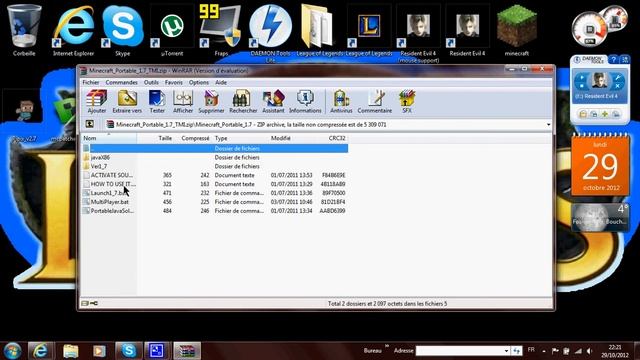The image size is (640, 360).
Task: Open the Options menu
Action: point(199,82)
